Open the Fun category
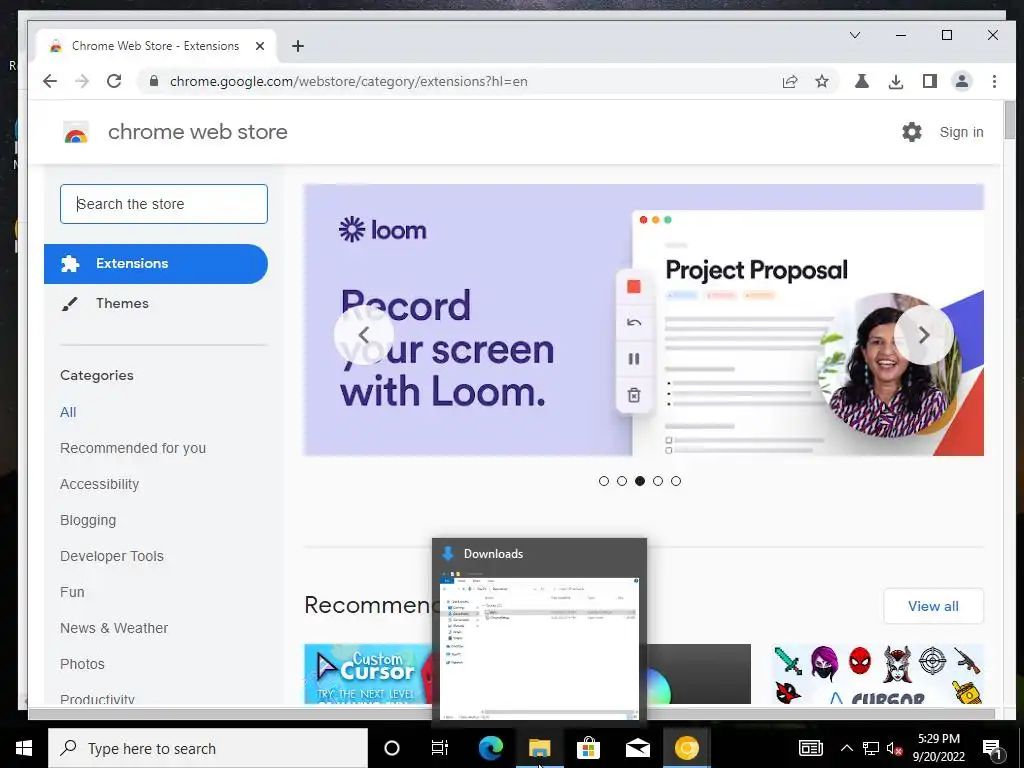The height and width of the screenshot is (768, 1024). 72,592
